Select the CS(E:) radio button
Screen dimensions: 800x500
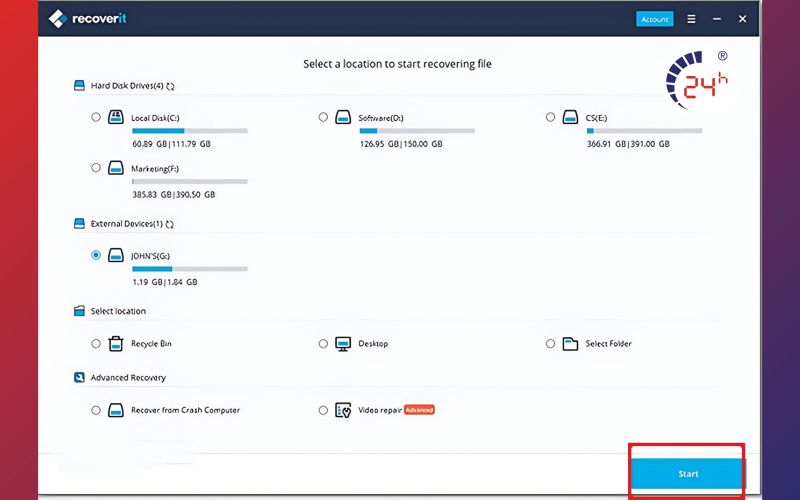coord(550,117)
